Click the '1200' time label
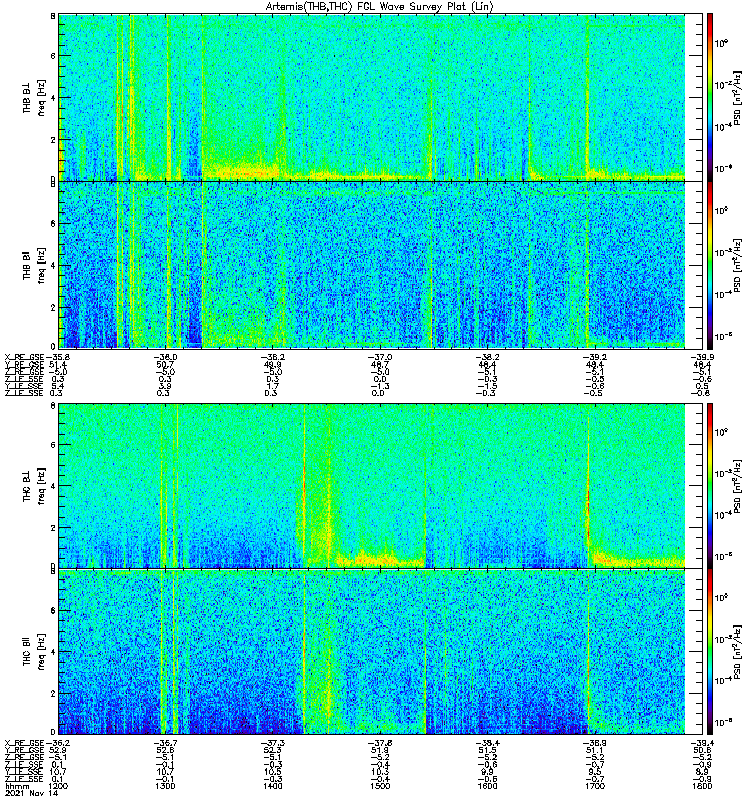The width and height of the screenshot is (750, 800). coord(57,786)
